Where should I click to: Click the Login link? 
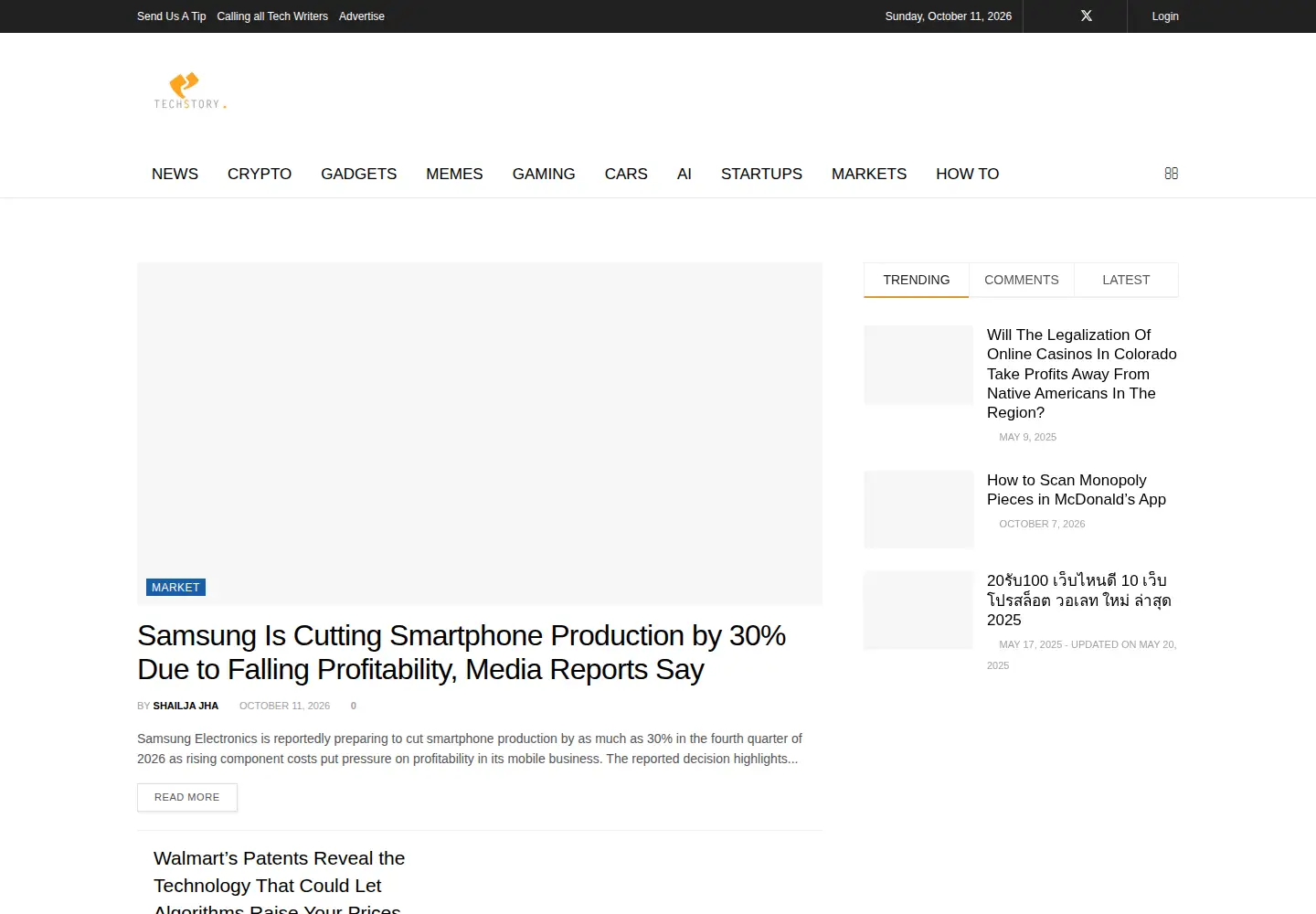(1165, 16)
